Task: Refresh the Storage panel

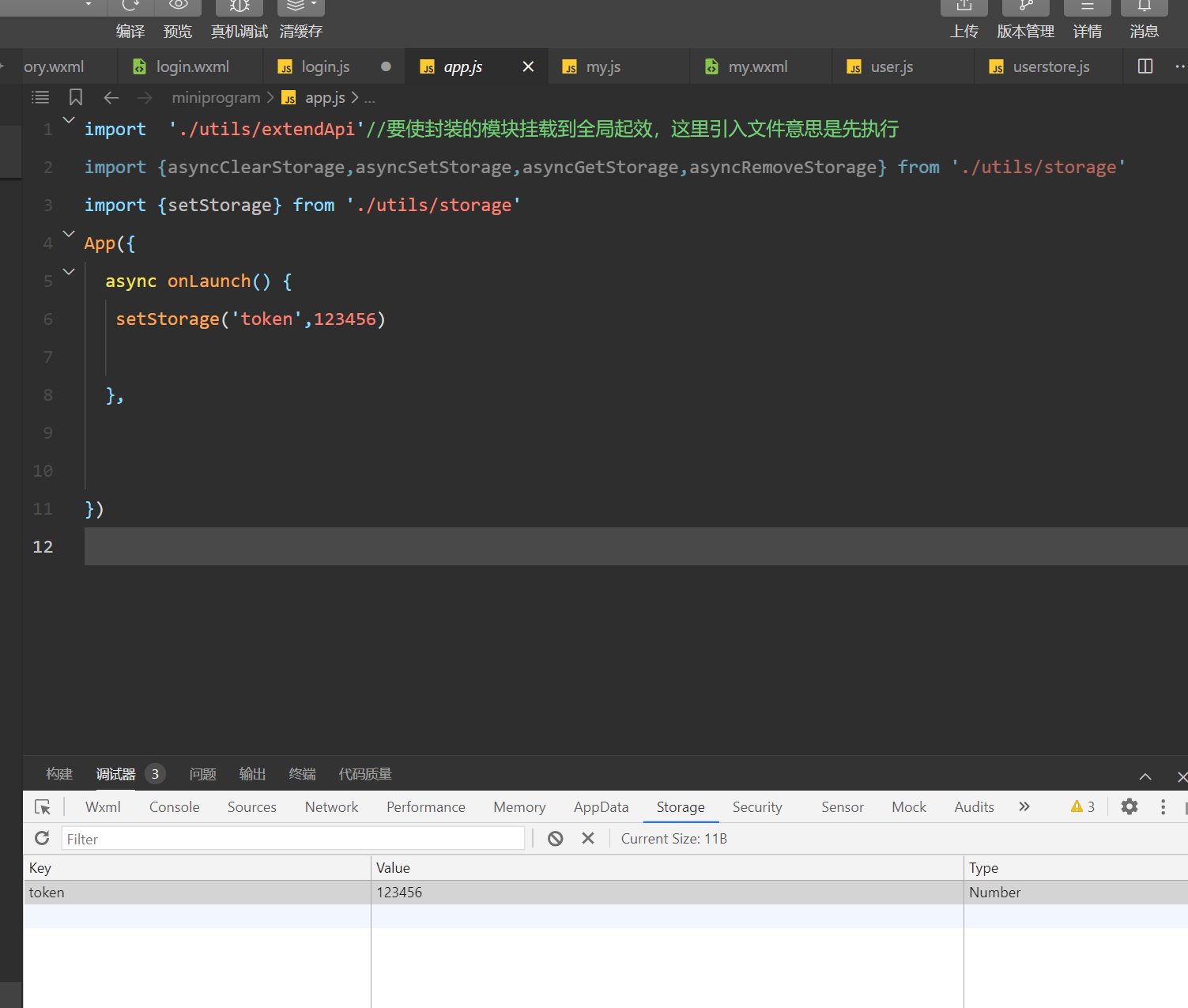Action: pyautogui.click(x=43, y=838)
